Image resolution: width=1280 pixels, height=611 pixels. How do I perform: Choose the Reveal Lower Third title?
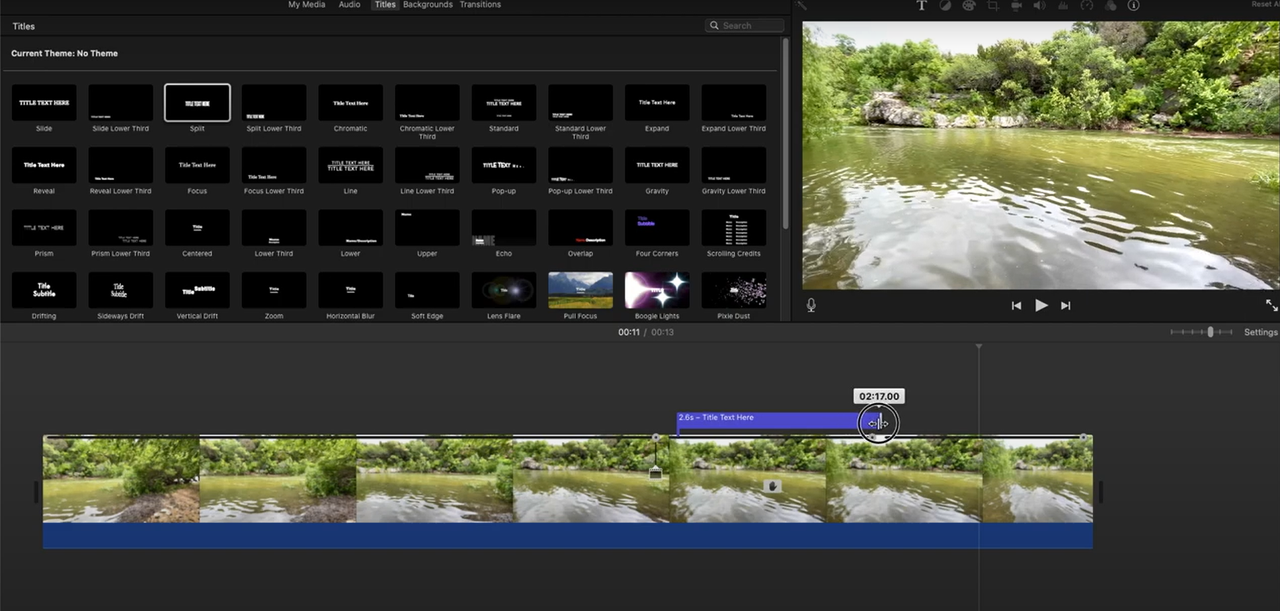(x=121, y=165)
